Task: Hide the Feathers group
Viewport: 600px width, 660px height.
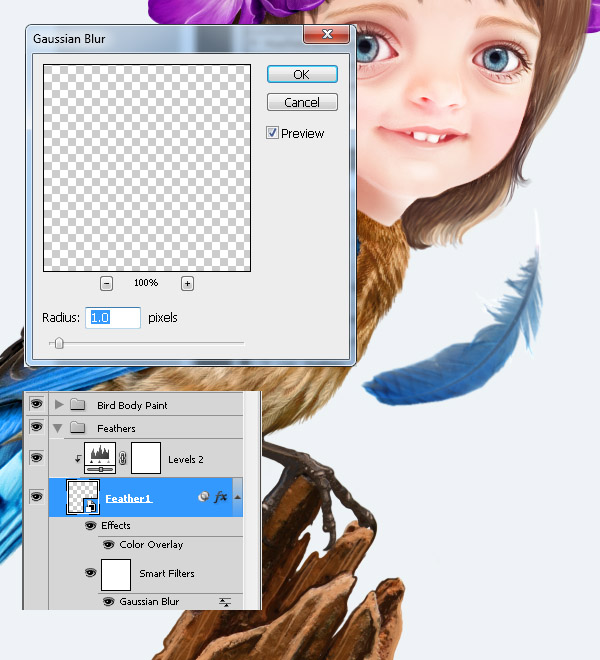Action: (x=37, y=427)
